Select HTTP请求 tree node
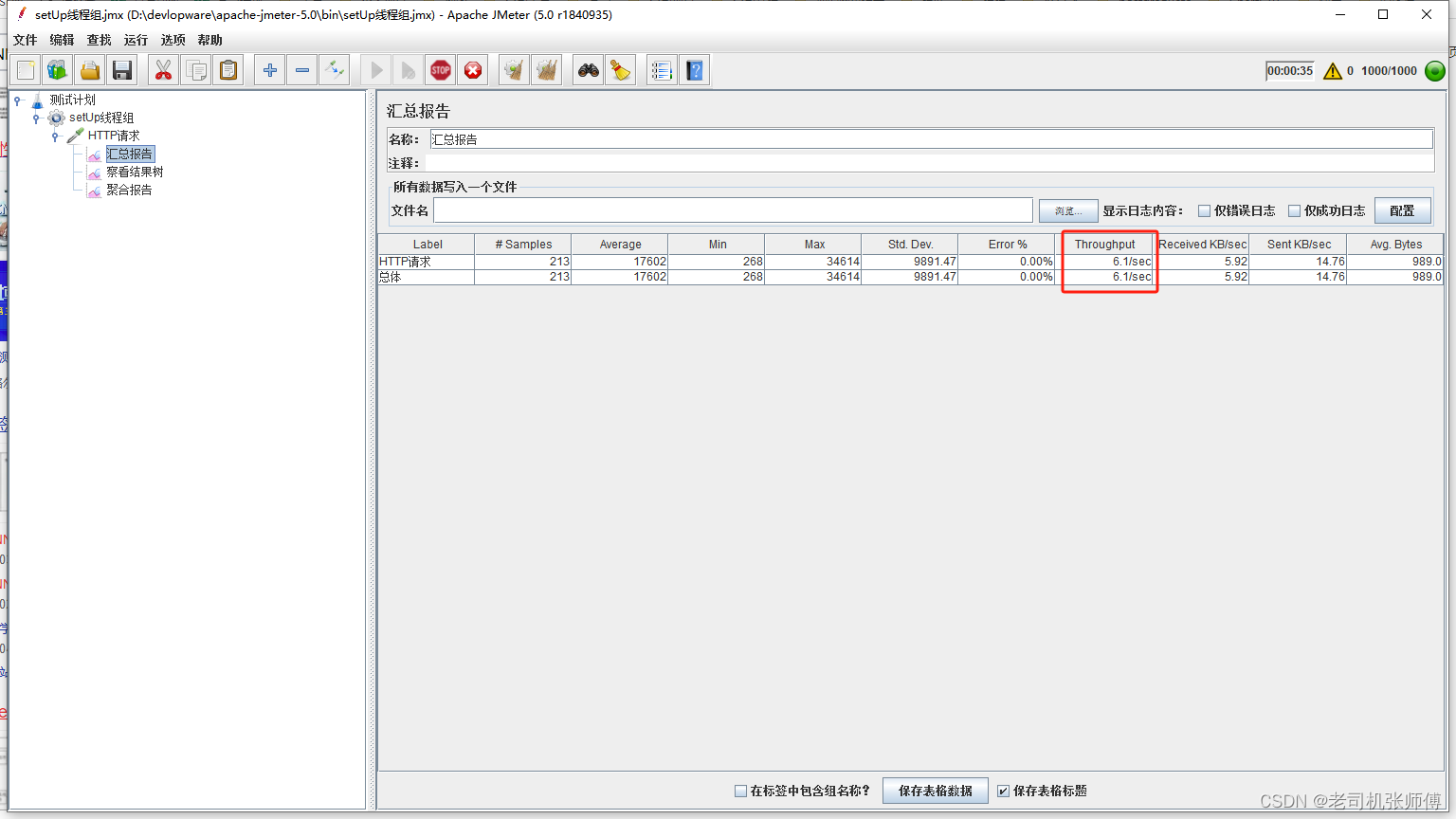Screen dimensions: 1456x819 point(114,136)
